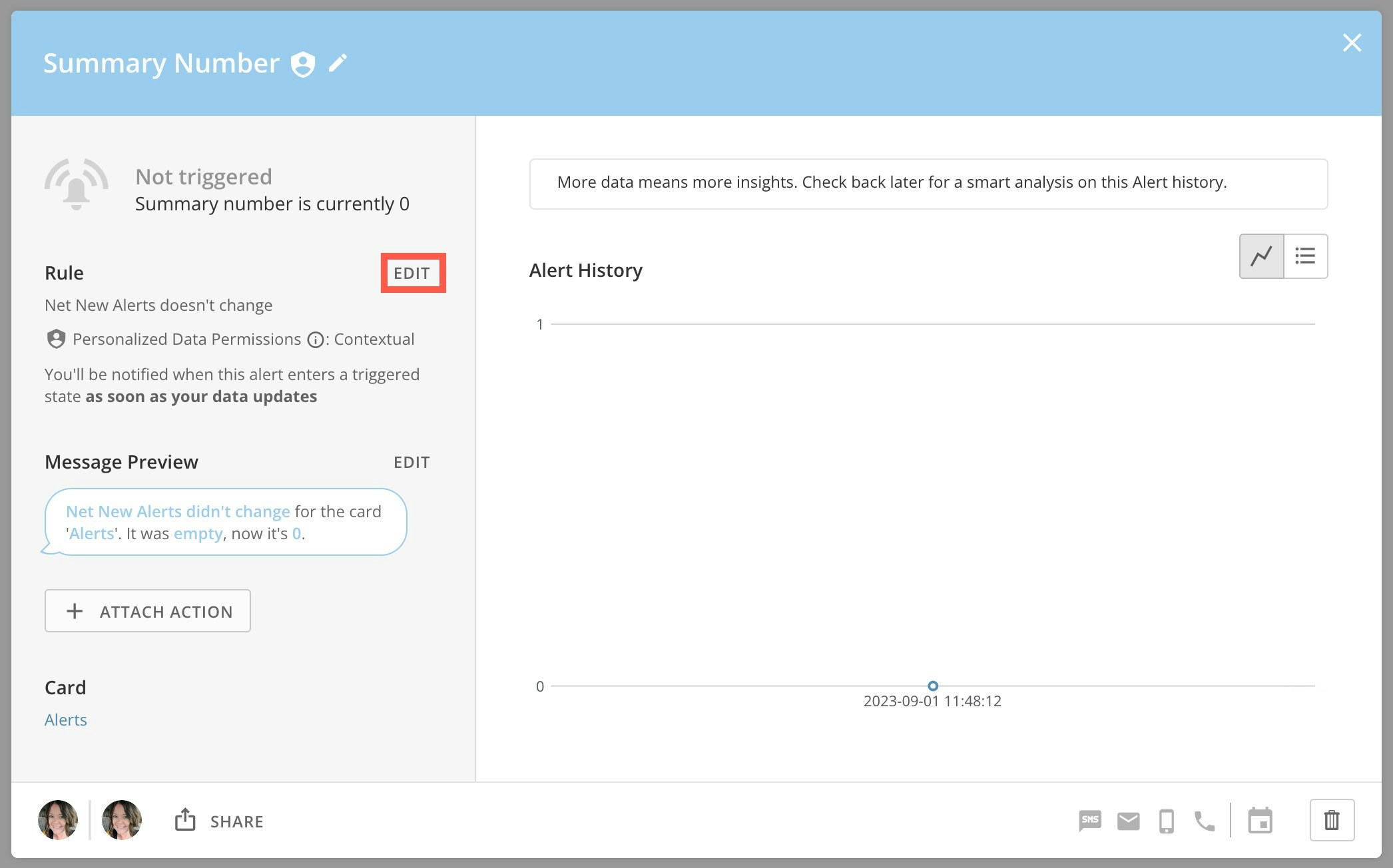Switch Alert History to list view
Screen dimensions: 1393x868
1305,256
